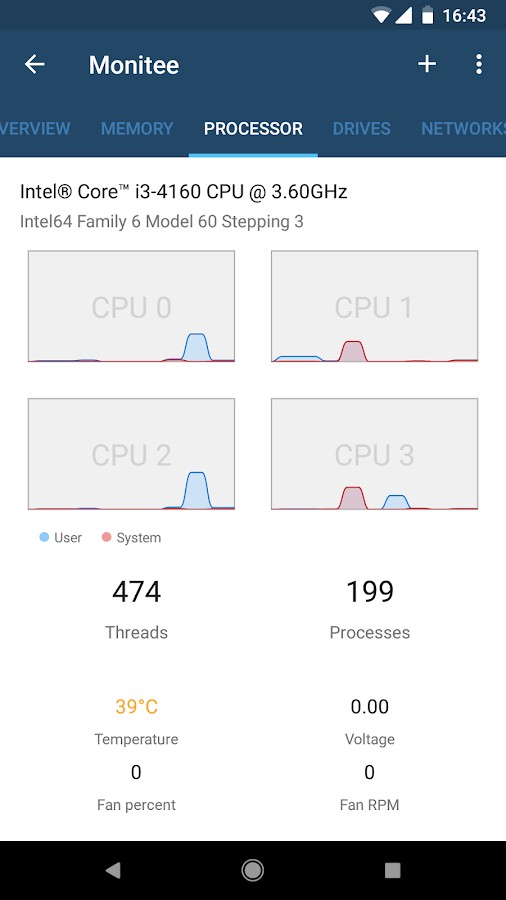Open the three-dot overflow menu

click(479, 64)
